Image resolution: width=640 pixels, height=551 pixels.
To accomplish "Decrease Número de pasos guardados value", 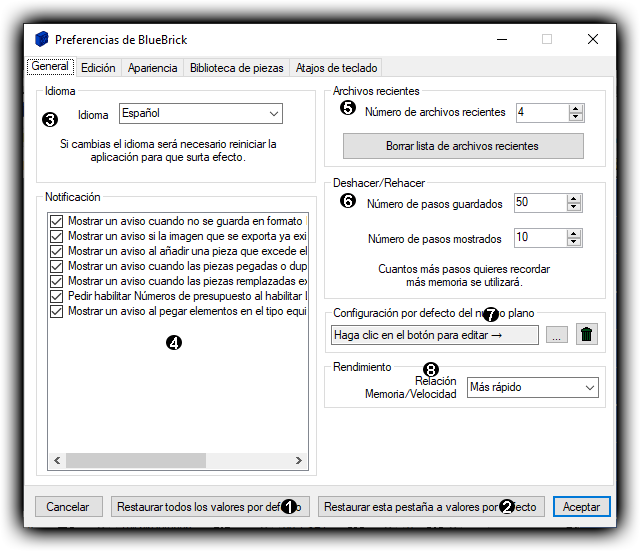I will point(574,207).
